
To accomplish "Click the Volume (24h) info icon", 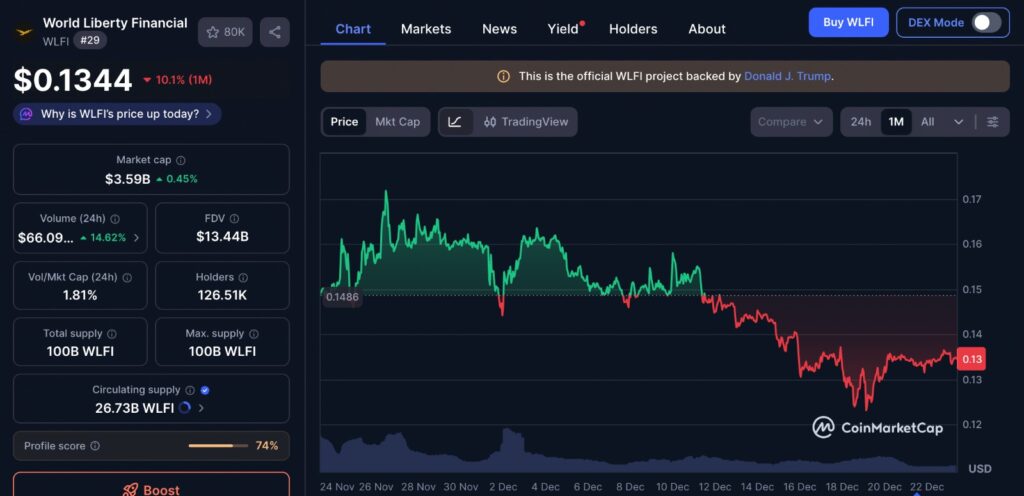I will pyautogui.click(x=115, y=219).
